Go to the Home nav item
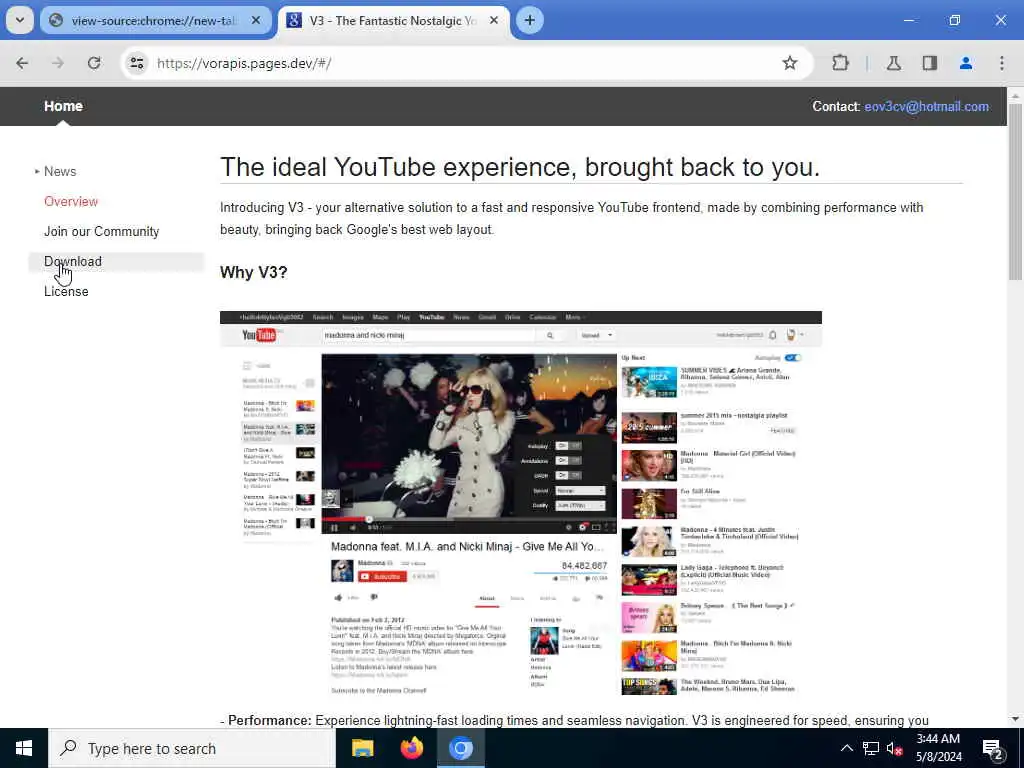 point(63,106)
